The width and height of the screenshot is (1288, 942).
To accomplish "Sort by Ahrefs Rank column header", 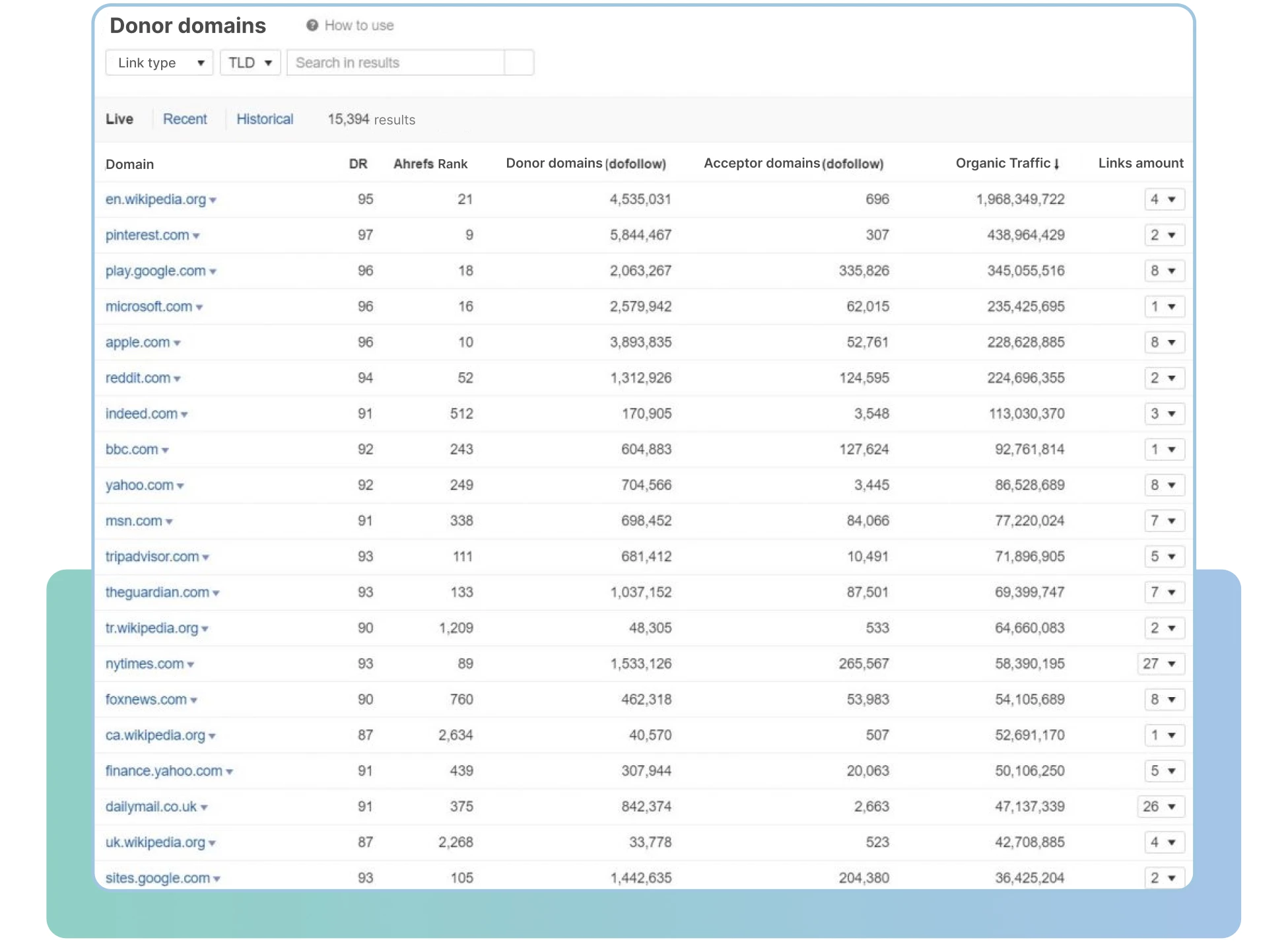I will pos(430,164).
